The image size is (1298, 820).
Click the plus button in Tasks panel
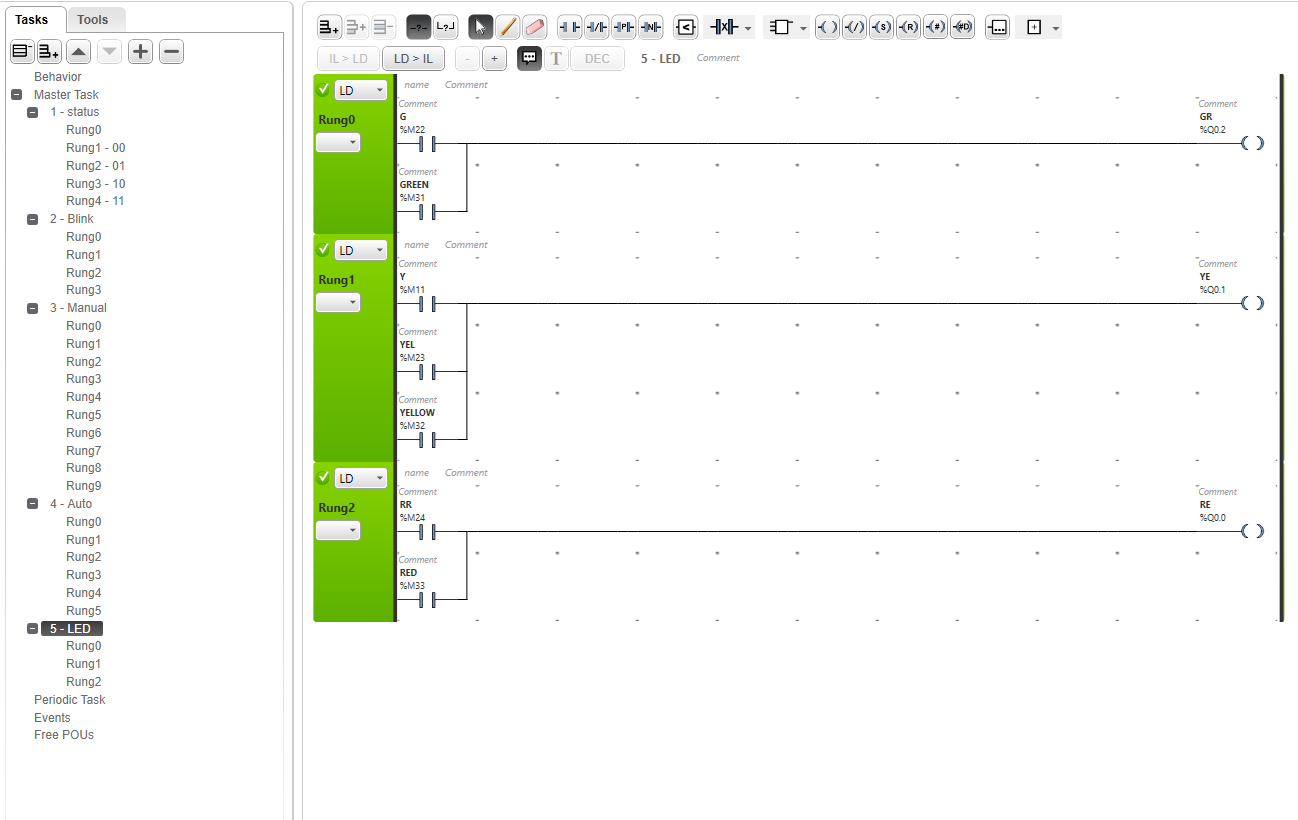click(x=141, y=52)
